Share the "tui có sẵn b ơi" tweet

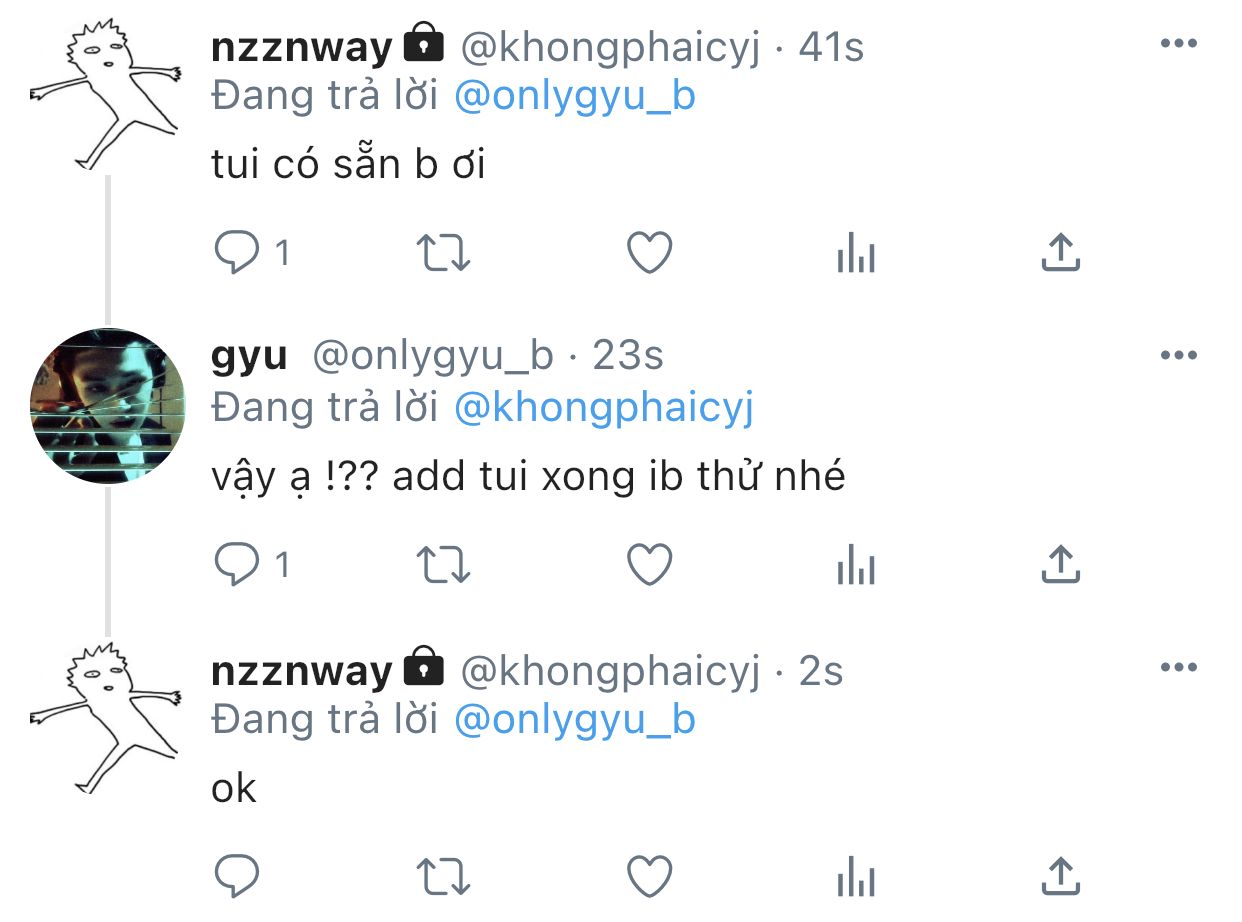pos(1060,253)
